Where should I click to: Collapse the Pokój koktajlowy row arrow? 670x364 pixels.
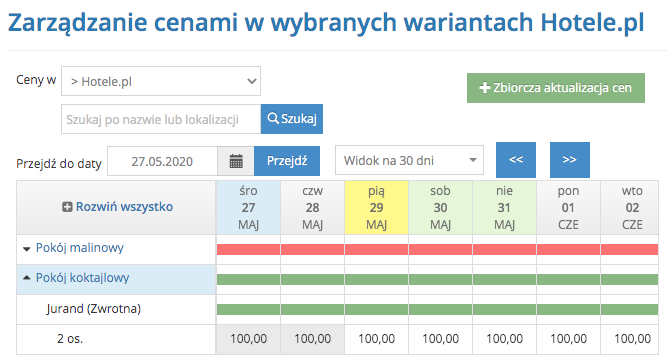pyautogui.click(x=26, y=278)
